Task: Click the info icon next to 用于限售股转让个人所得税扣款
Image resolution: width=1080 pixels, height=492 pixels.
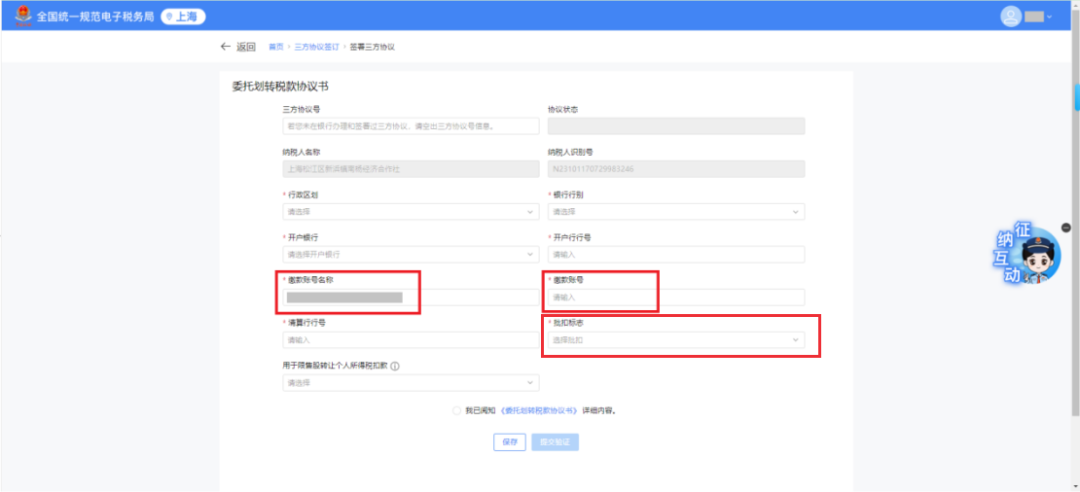Action: click(395, 367)
